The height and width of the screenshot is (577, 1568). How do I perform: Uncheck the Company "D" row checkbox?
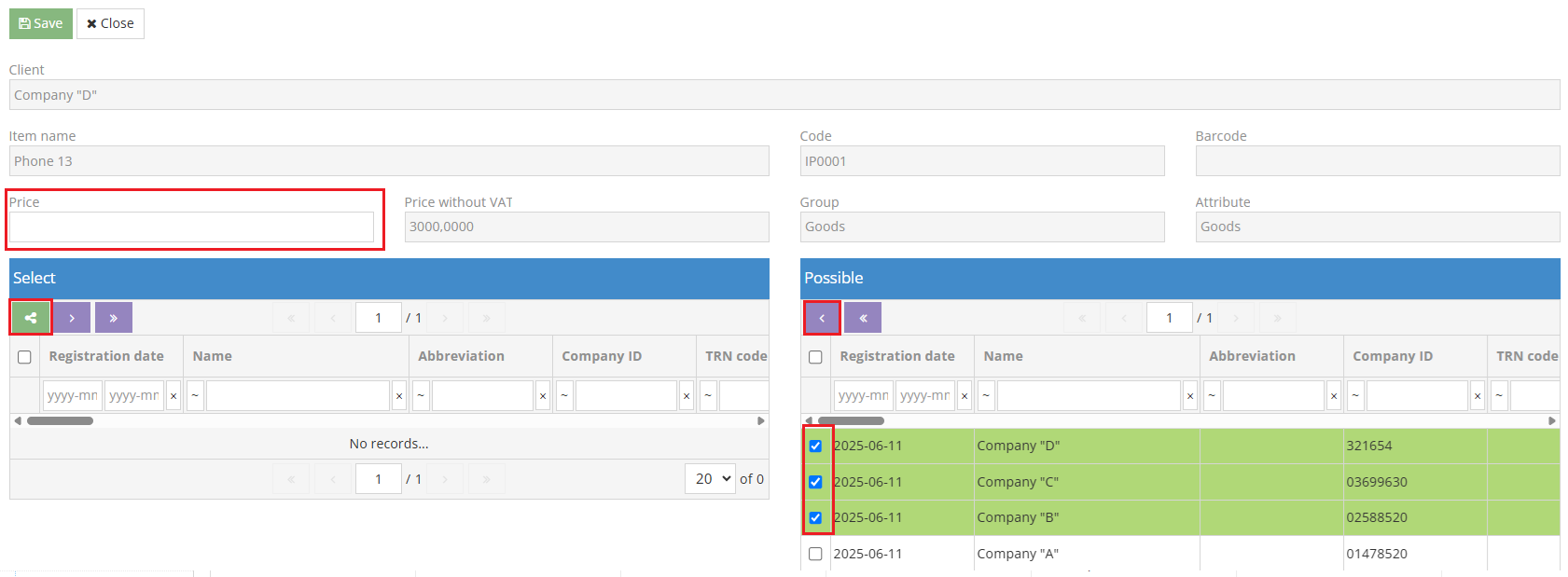[815, 446]
